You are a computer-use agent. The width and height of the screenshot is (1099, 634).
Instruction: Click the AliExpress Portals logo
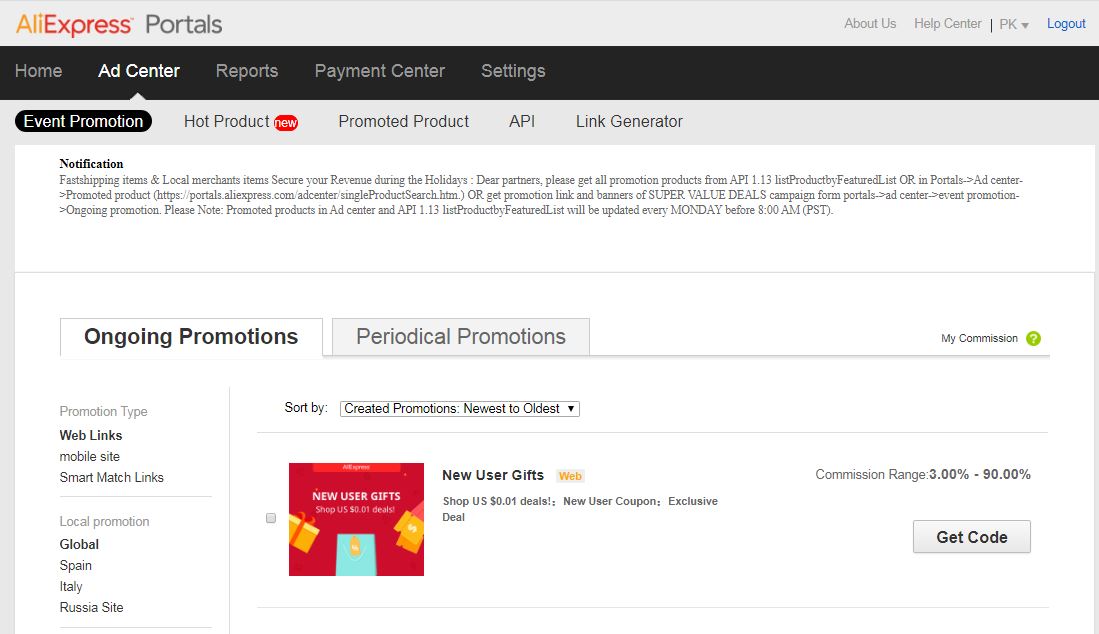pyautogui.click(x=119, y=25)
